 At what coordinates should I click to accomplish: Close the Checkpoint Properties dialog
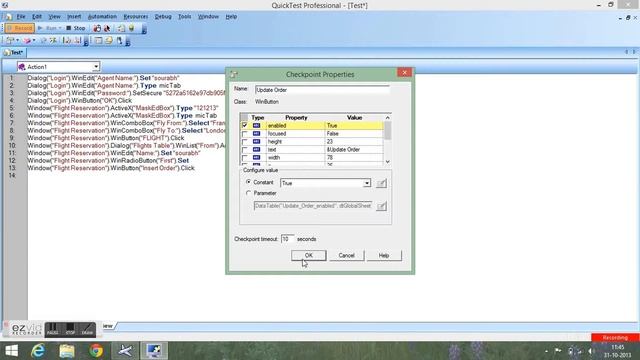(404, 73)
